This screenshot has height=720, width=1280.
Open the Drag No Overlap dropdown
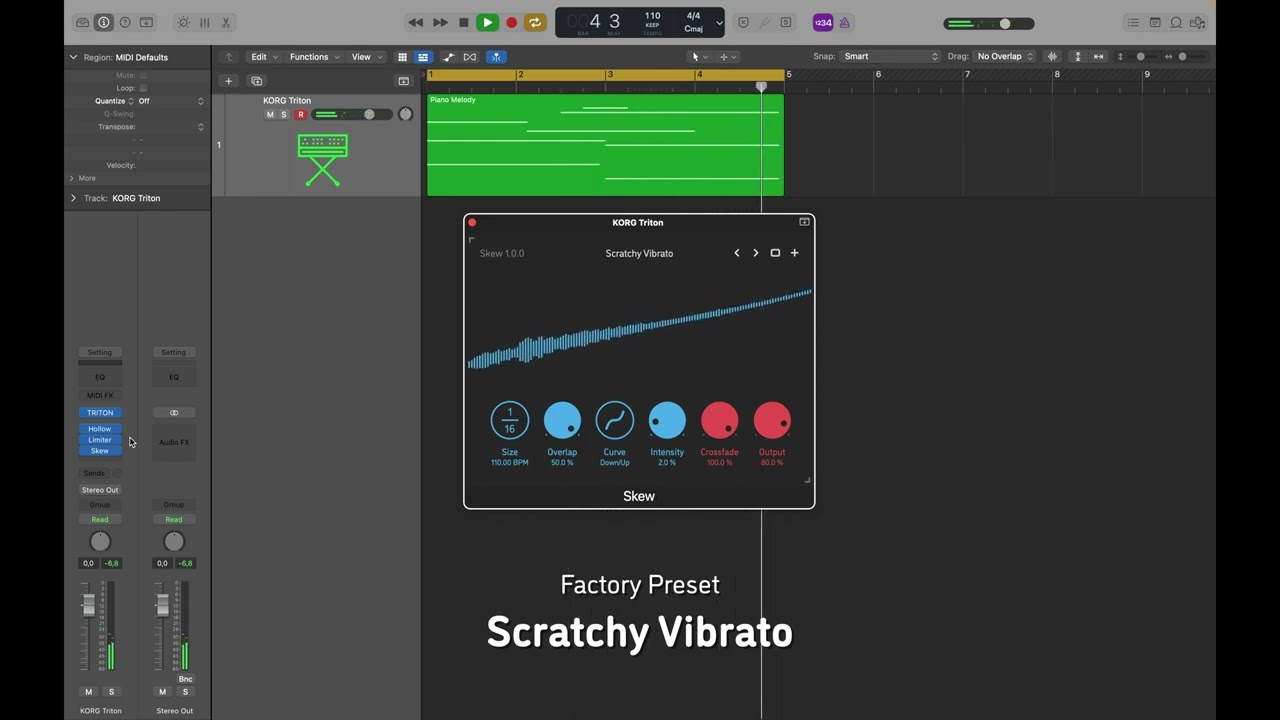tap(1005, 57)
